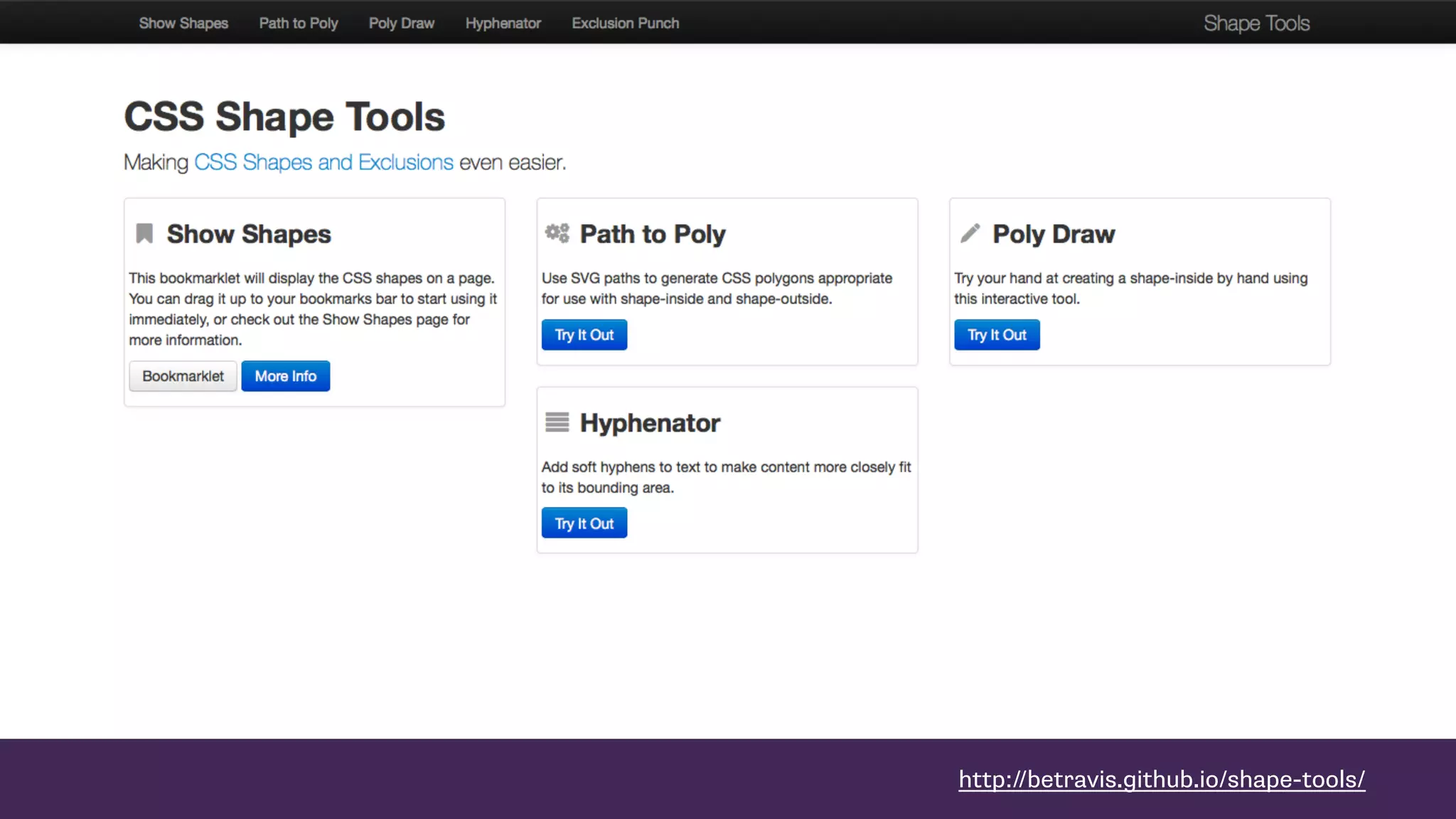Click the CSS Shape Tools page heading
The height and width of the screenshot is (819, 1456).
[284, 117]
